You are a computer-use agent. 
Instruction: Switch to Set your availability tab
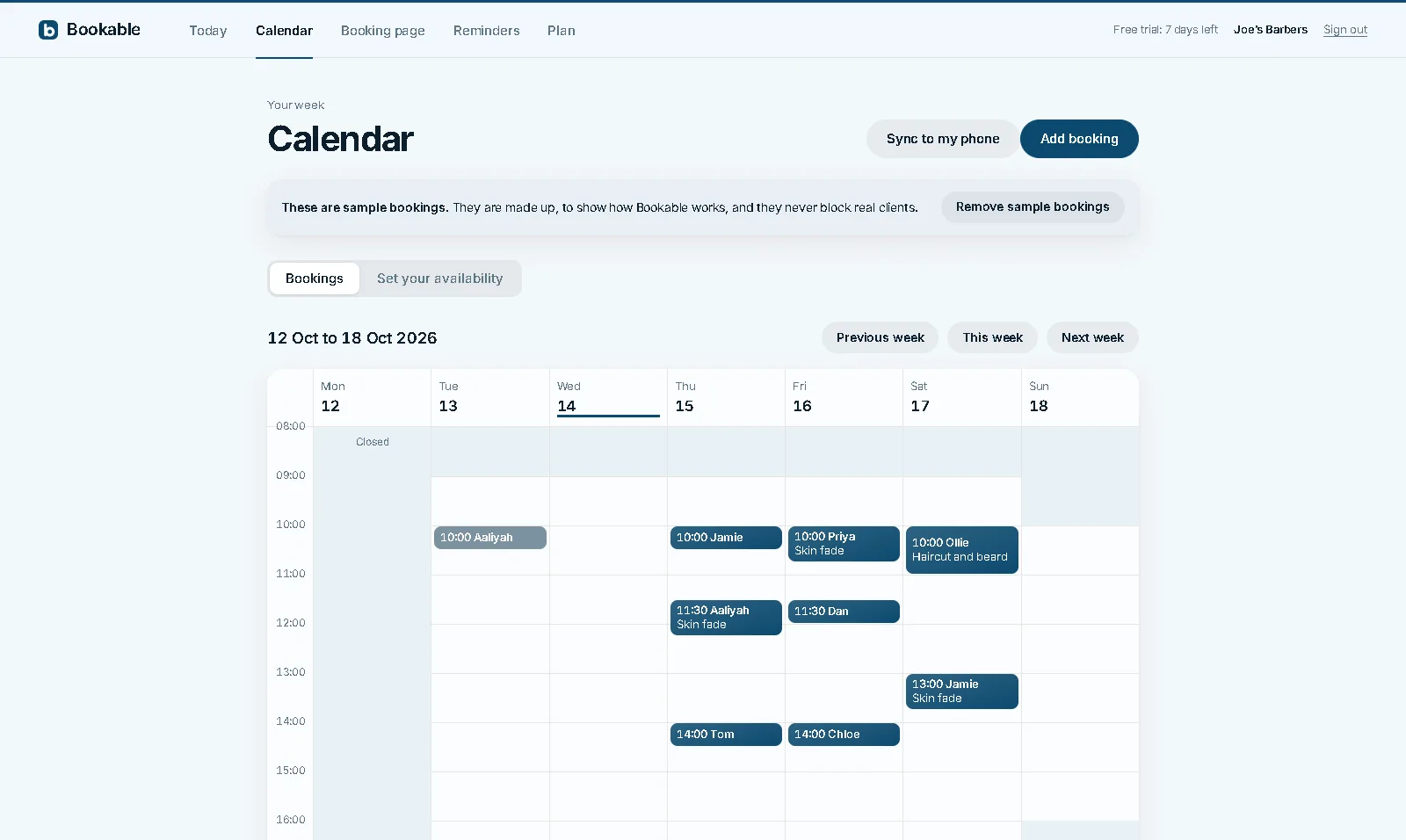pos(440,279)
